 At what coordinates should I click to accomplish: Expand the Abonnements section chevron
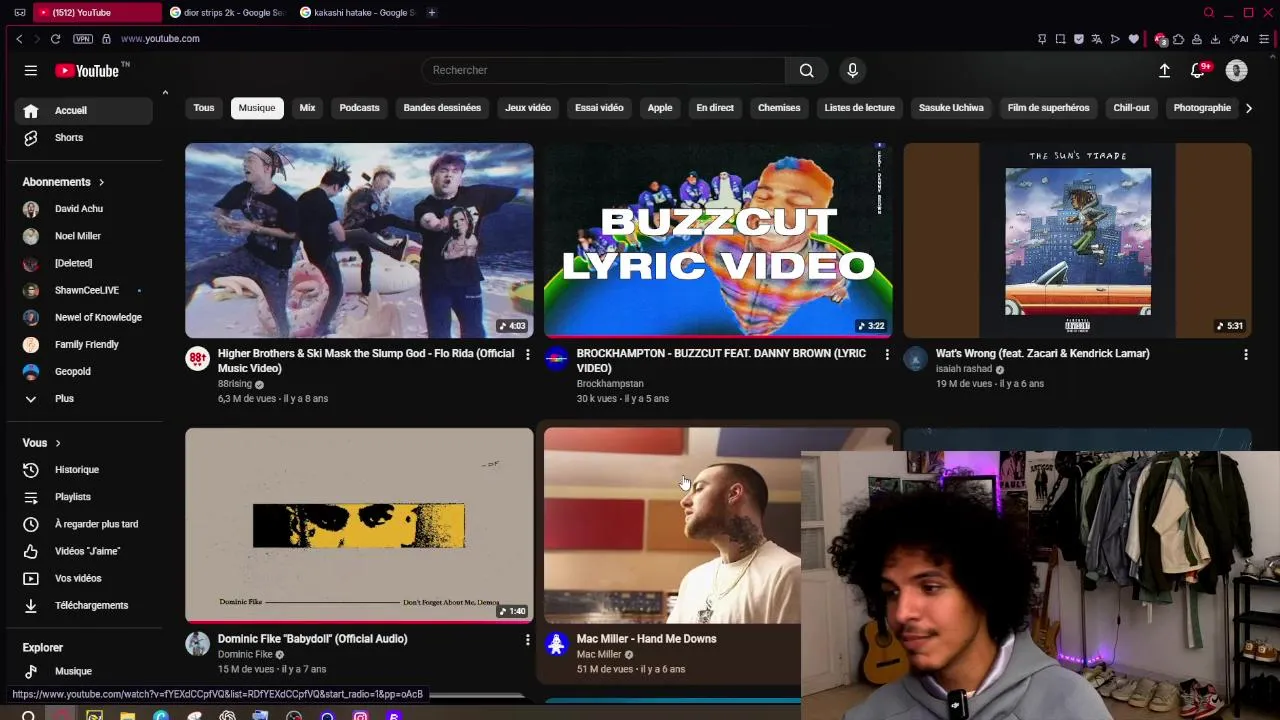tap(101, 182)
